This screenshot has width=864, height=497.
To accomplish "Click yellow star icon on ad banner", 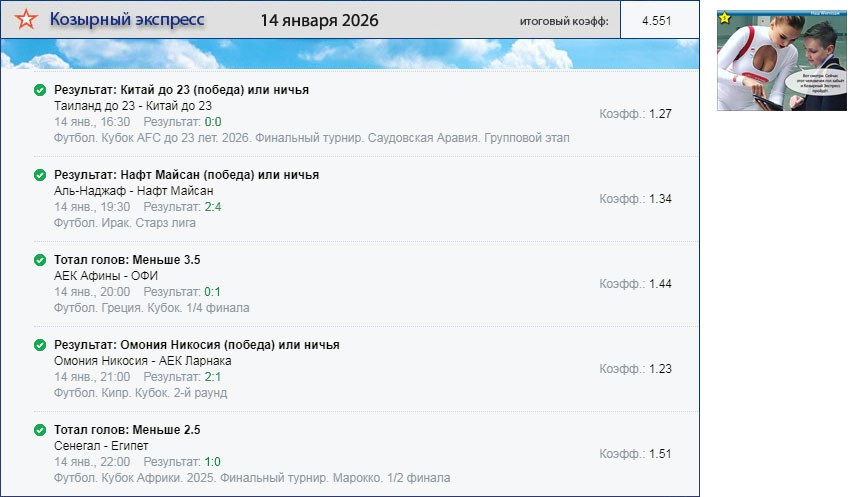I will 726,18.
